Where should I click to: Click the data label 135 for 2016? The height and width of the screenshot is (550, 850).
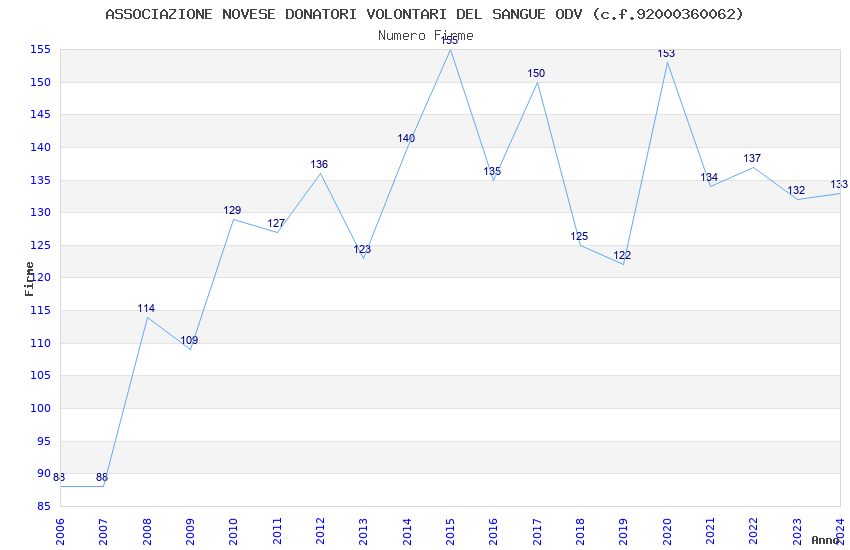[x=492, y=171]
